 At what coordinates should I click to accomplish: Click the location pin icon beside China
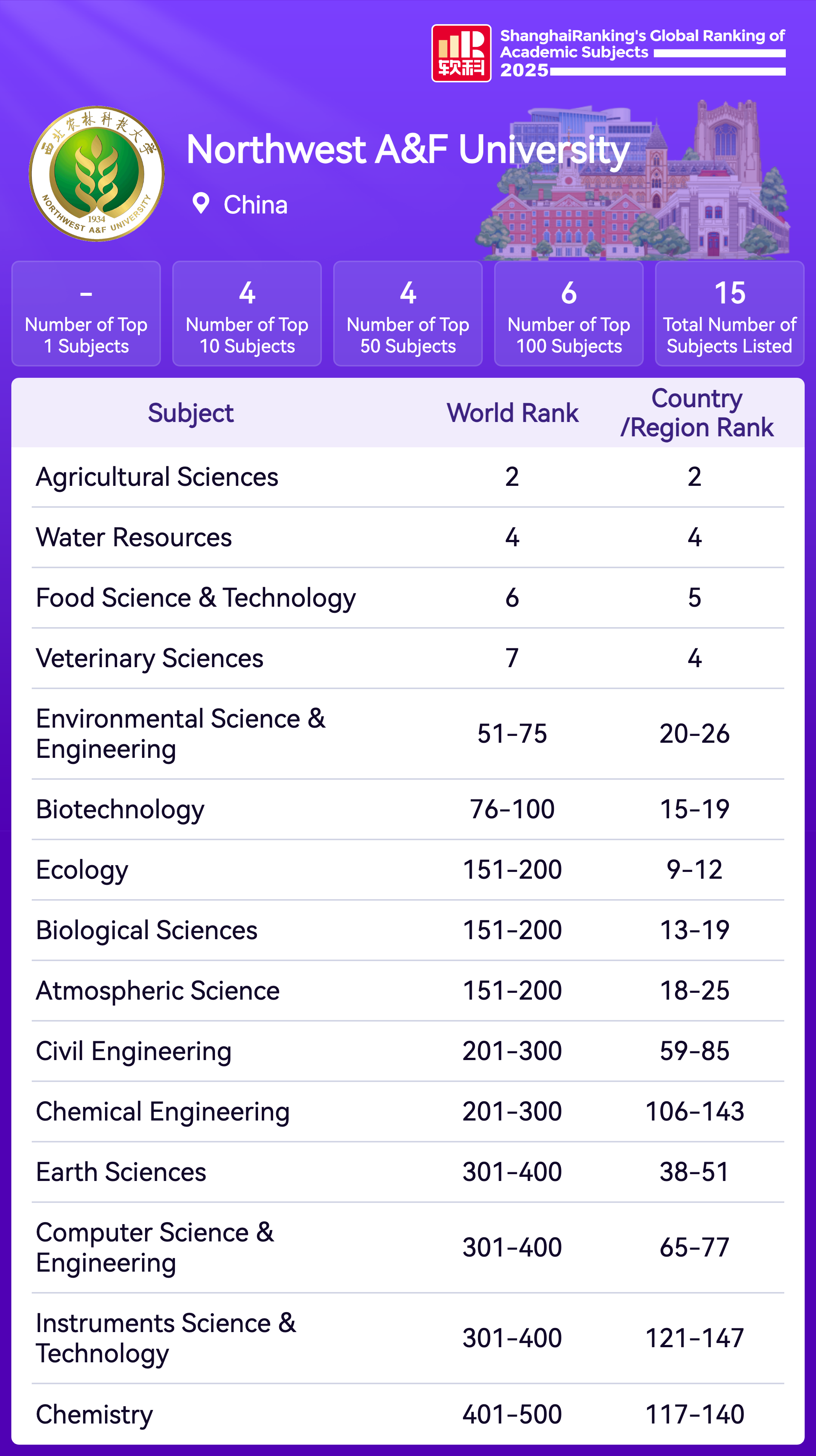(x=201, y=204)
